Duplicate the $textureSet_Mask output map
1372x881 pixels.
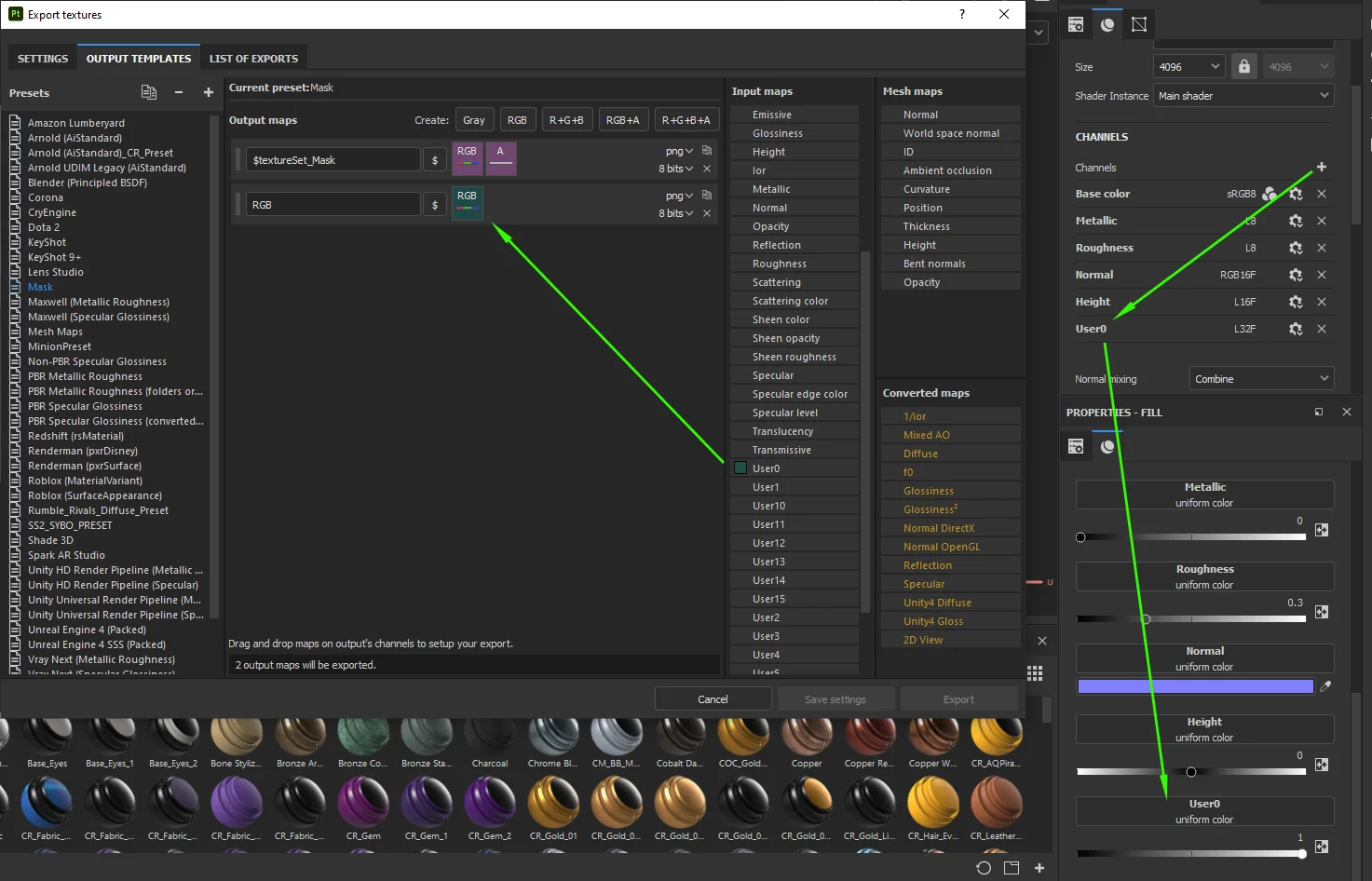707,150
